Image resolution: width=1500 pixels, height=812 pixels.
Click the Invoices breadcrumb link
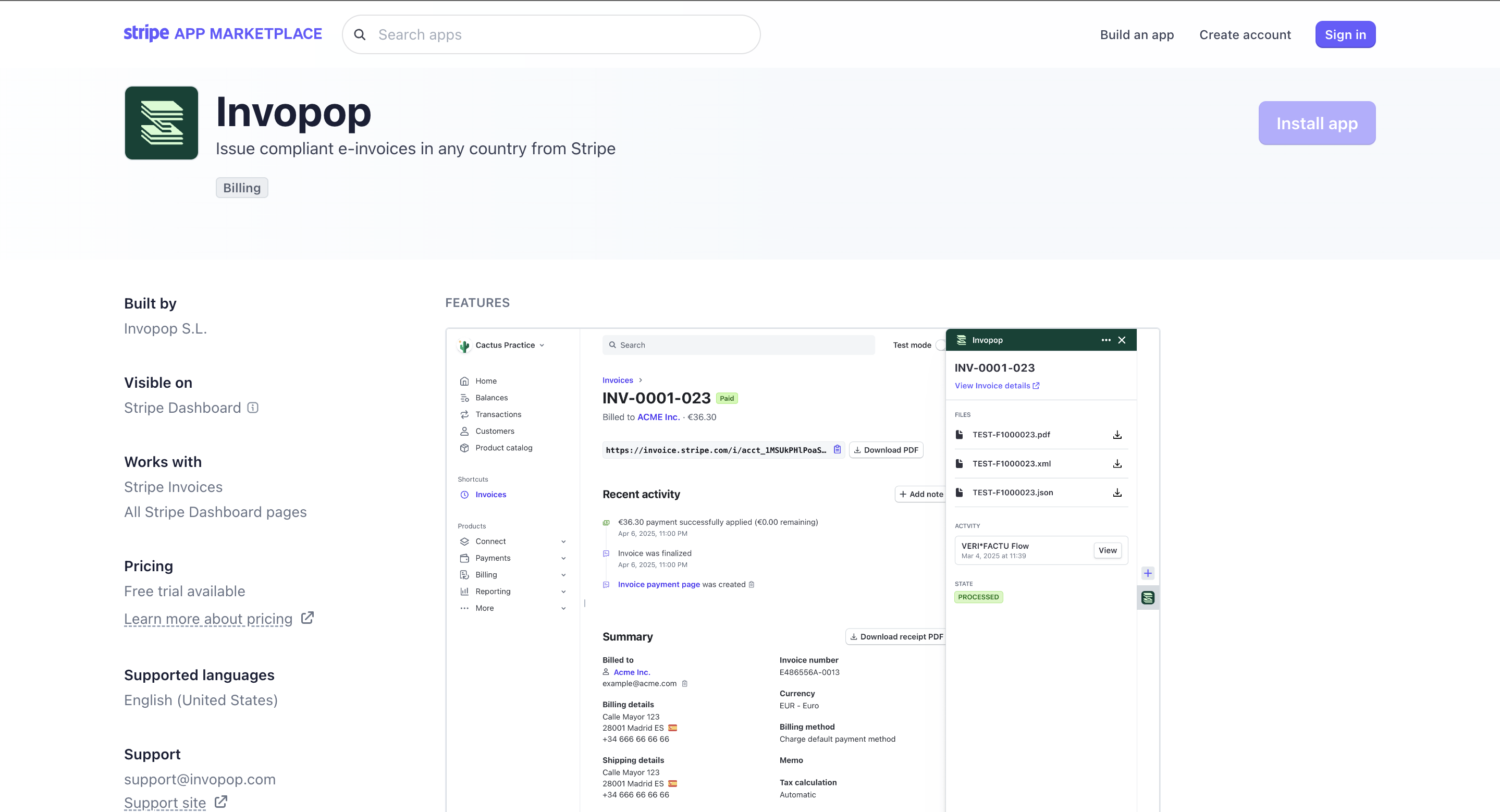click(617, 380)
